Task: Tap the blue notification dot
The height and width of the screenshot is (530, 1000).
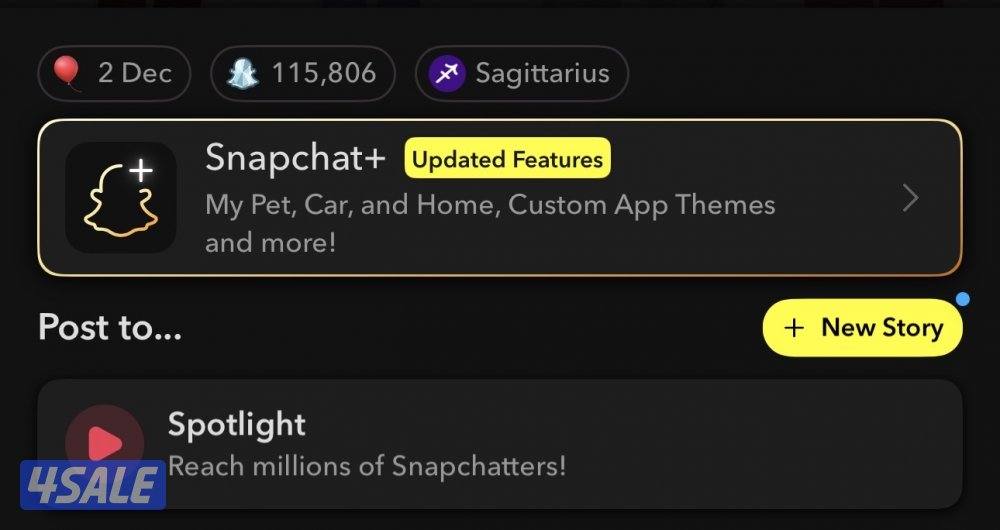Action: click(963, 298)
